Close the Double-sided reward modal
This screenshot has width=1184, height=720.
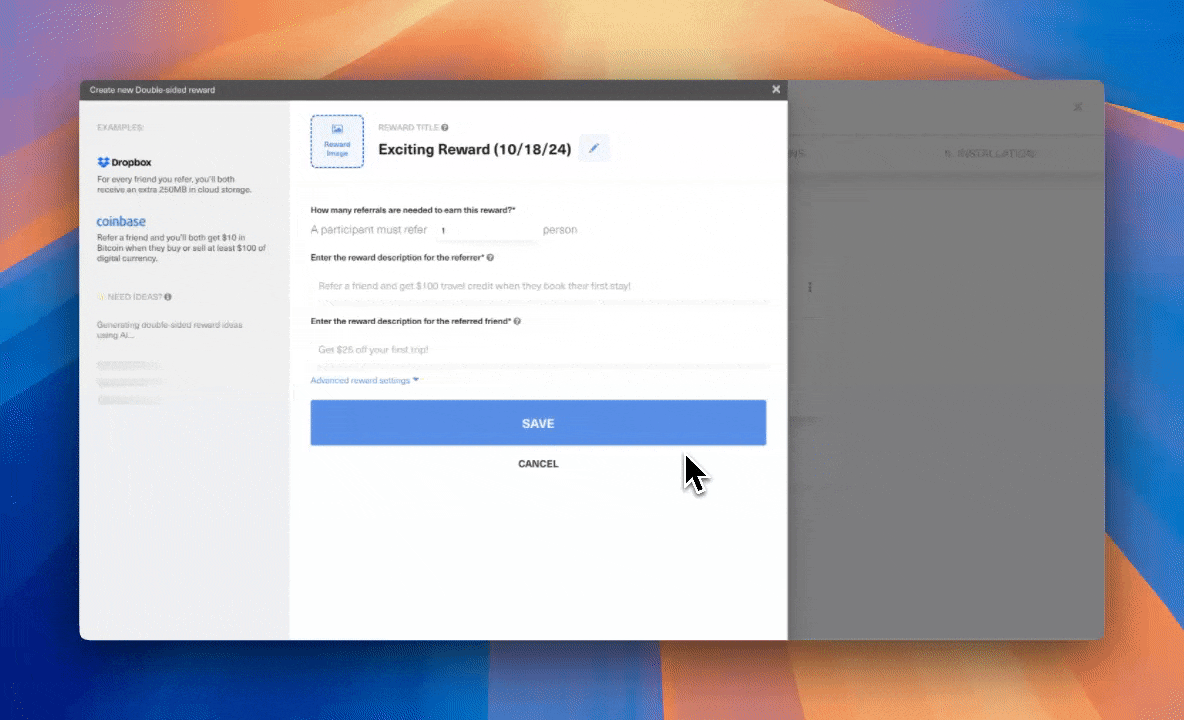776,88
